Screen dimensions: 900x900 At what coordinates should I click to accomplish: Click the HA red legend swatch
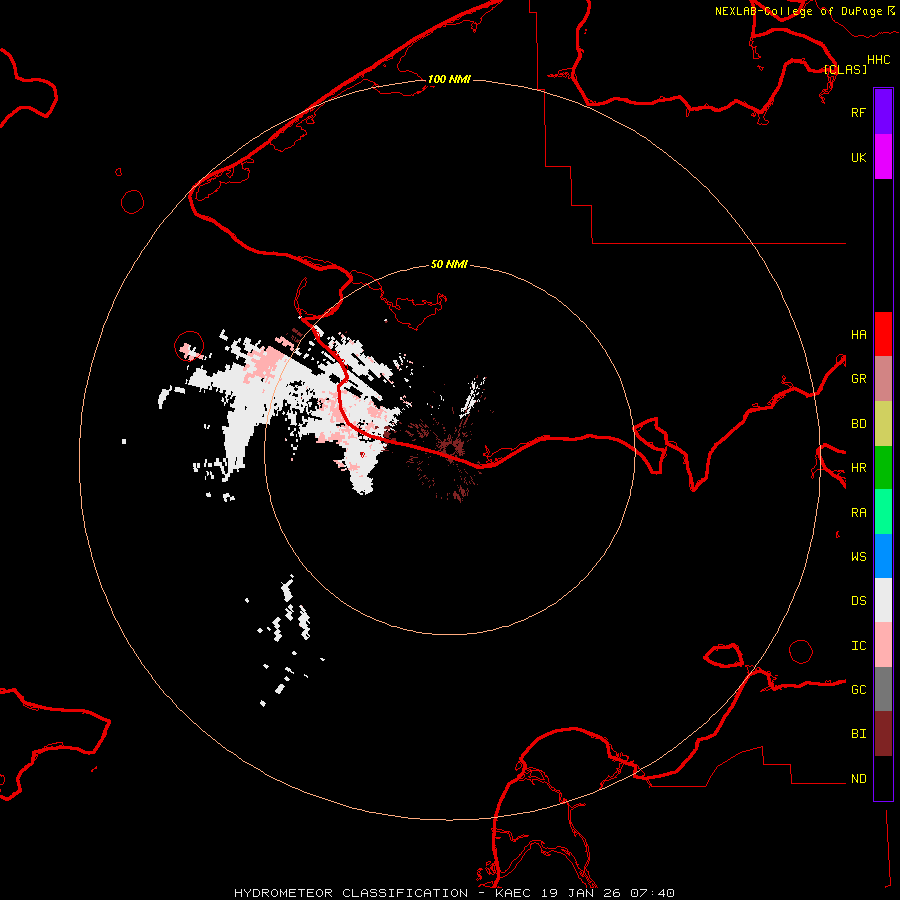pos(883,334)
